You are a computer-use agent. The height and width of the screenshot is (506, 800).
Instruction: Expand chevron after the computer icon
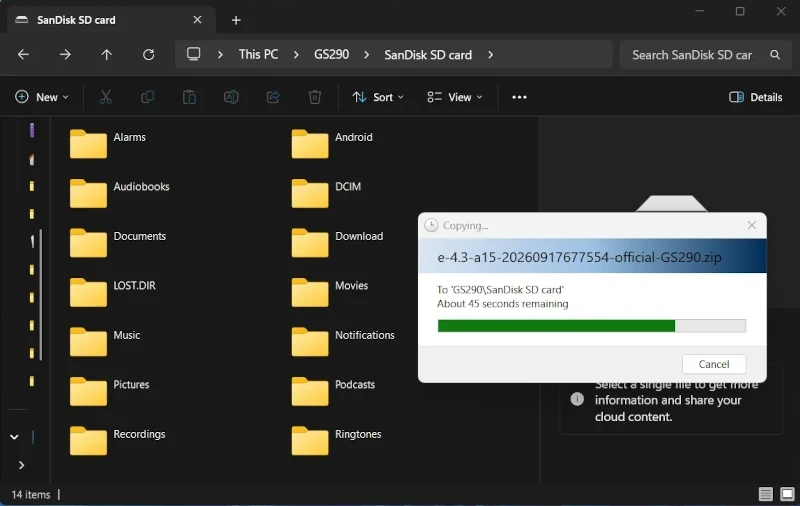click(220, 55)
